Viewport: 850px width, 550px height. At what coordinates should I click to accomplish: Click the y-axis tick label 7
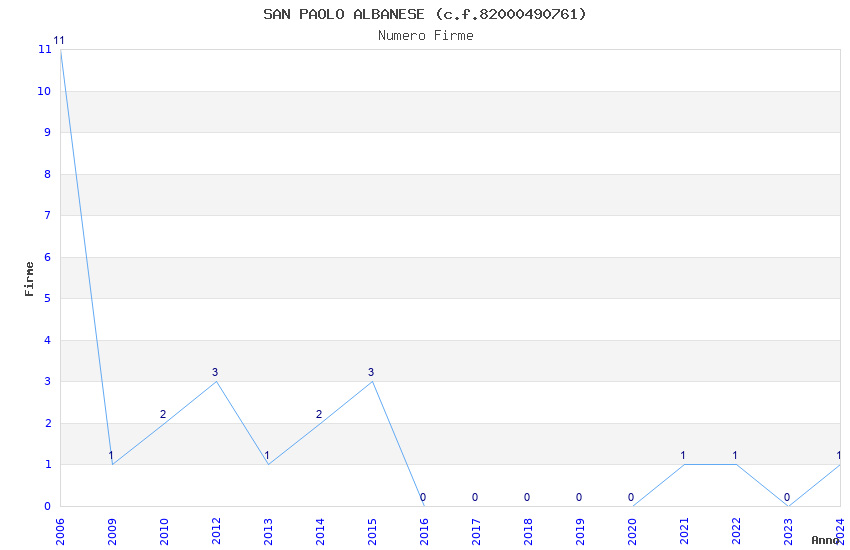48,215
